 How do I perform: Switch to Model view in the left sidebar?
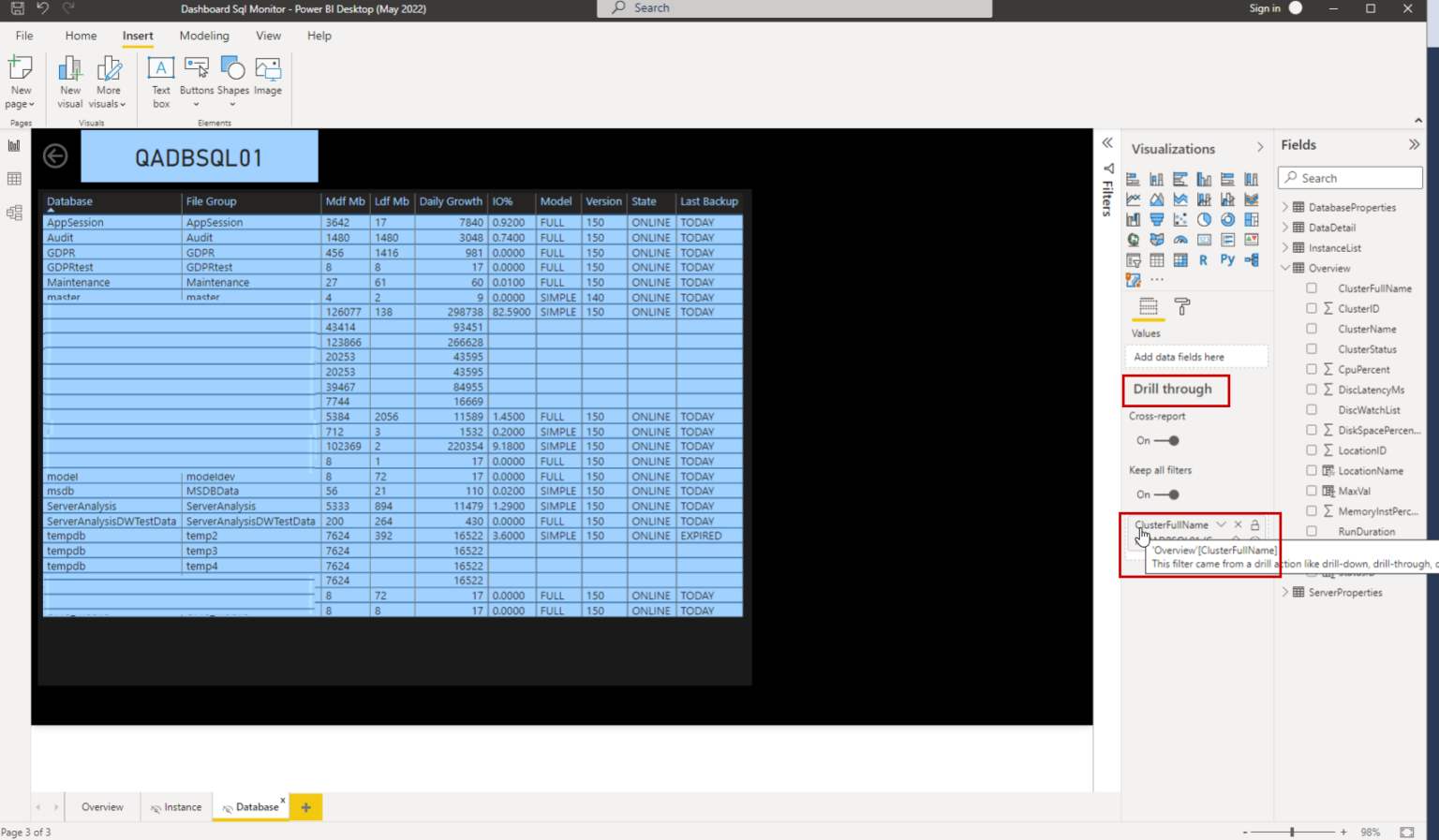click(x=14, y=213)
